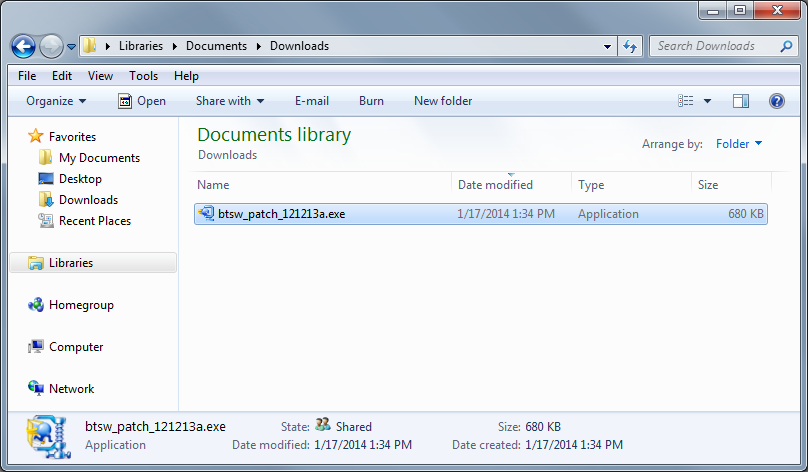The image size is (808, 472).
Task: Click the Refresh button
Action: tap(630, 46)
